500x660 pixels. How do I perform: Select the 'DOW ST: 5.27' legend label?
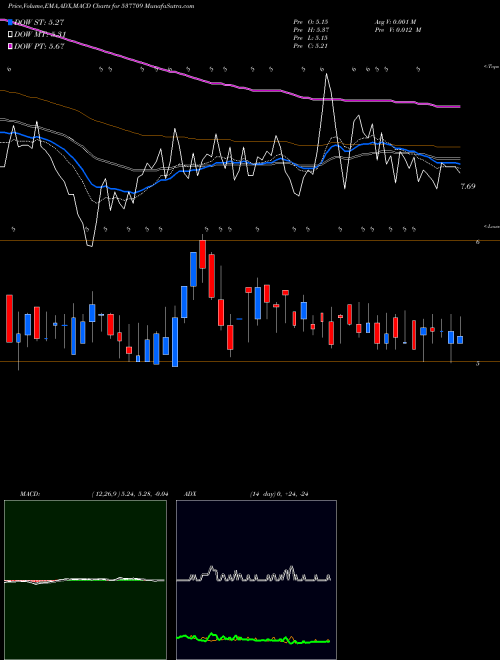click(x=39, y=22)
